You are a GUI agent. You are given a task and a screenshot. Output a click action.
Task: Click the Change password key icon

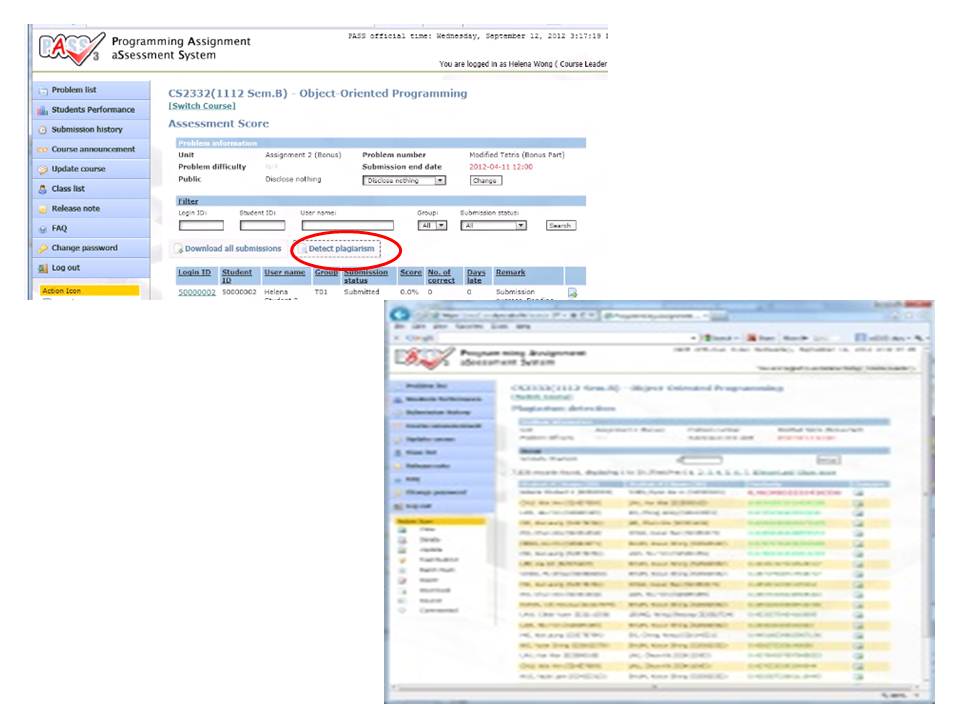tap(43, 248)
